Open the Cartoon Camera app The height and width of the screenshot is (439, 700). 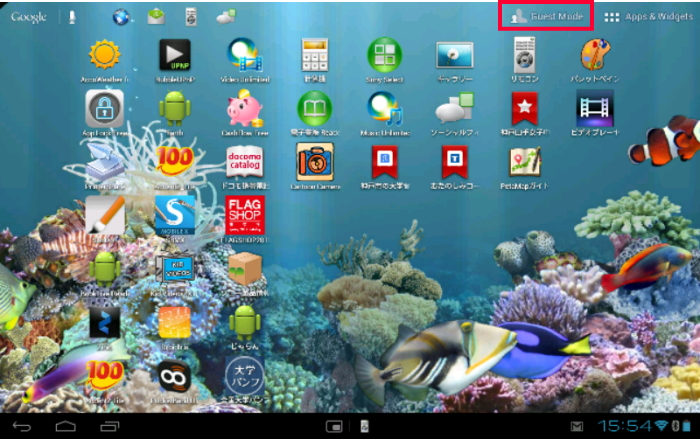315,160
